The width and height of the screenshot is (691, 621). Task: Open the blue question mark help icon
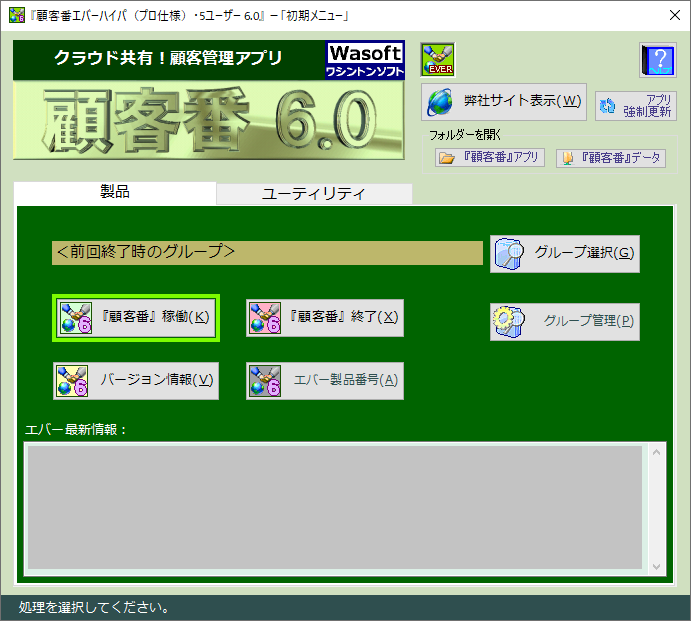coord(657,61)
